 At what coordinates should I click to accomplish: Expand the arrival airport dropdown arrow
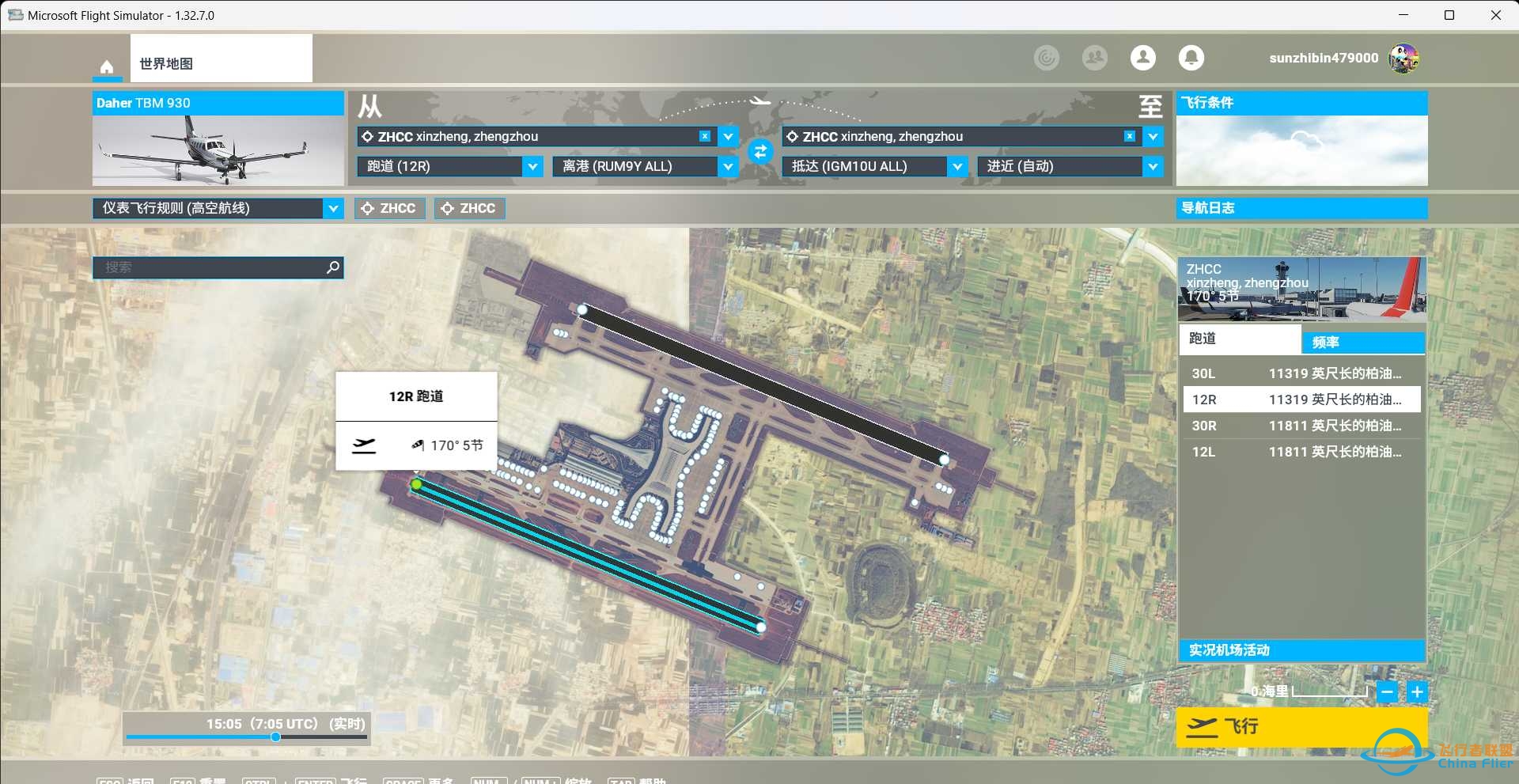pyautogui.click(x=1153, y=136)
